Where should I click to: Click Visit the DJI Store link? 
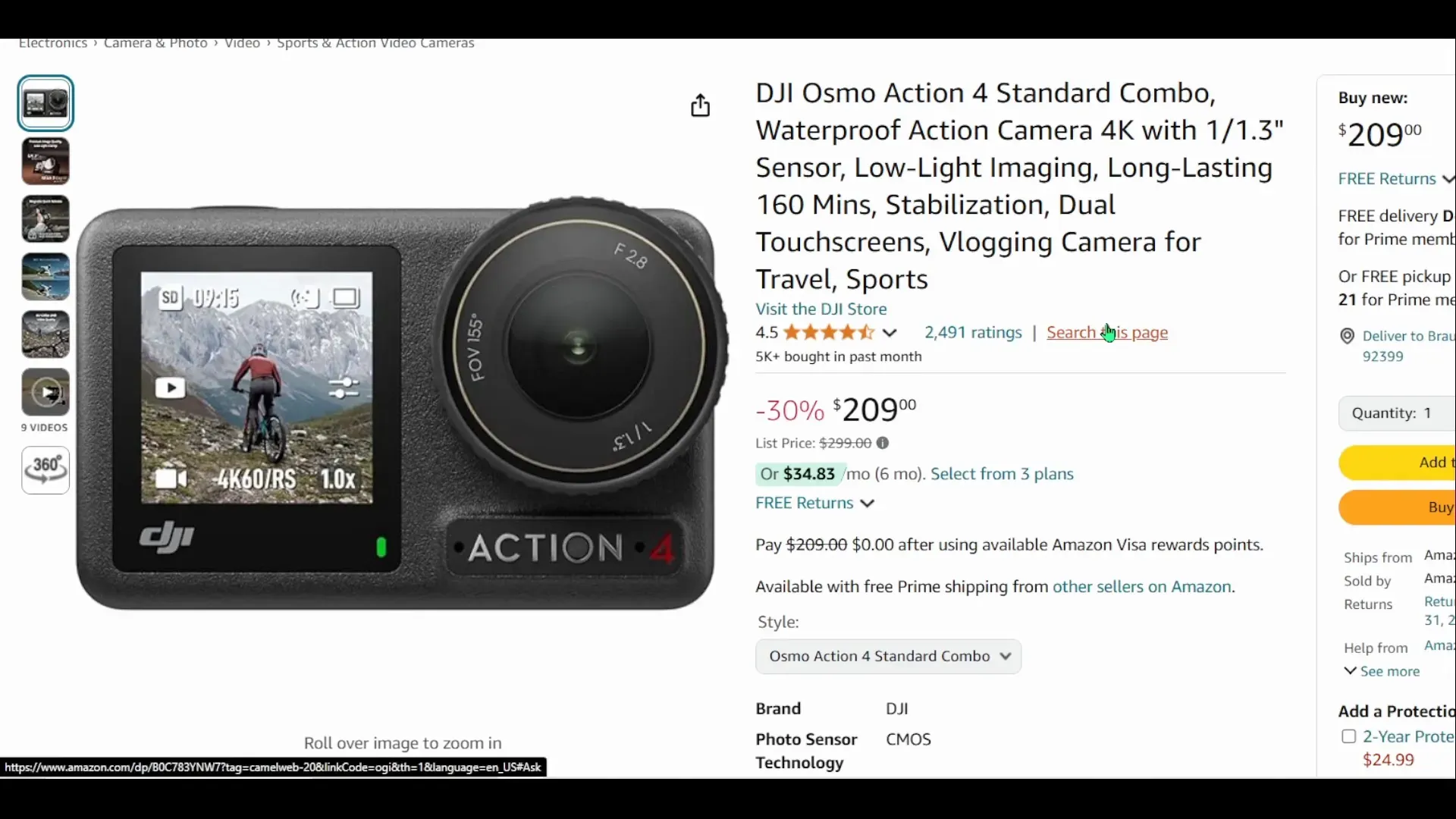tap(821, 309)
